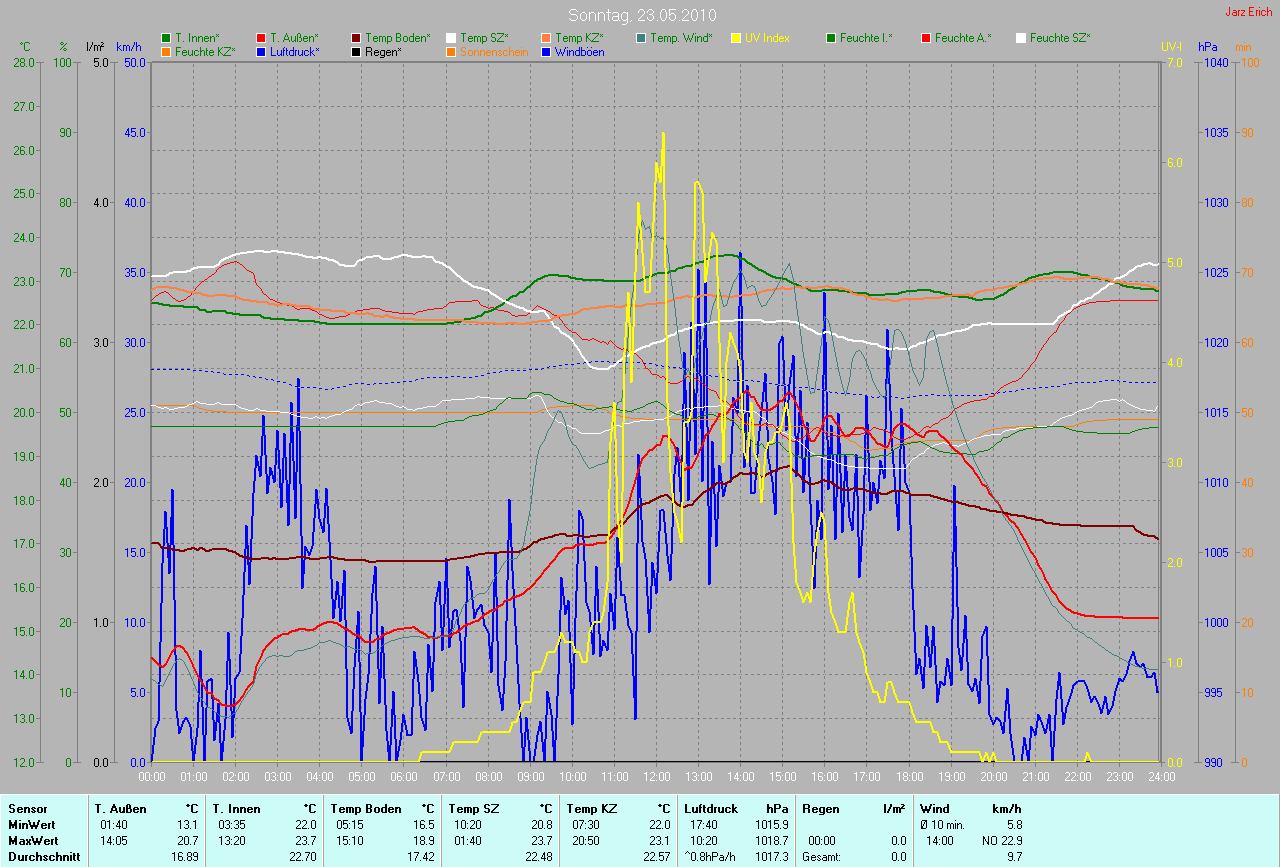Click the '06:00' time axis label
Viewport: 1280px width, 867px height.
pos(404,776)
